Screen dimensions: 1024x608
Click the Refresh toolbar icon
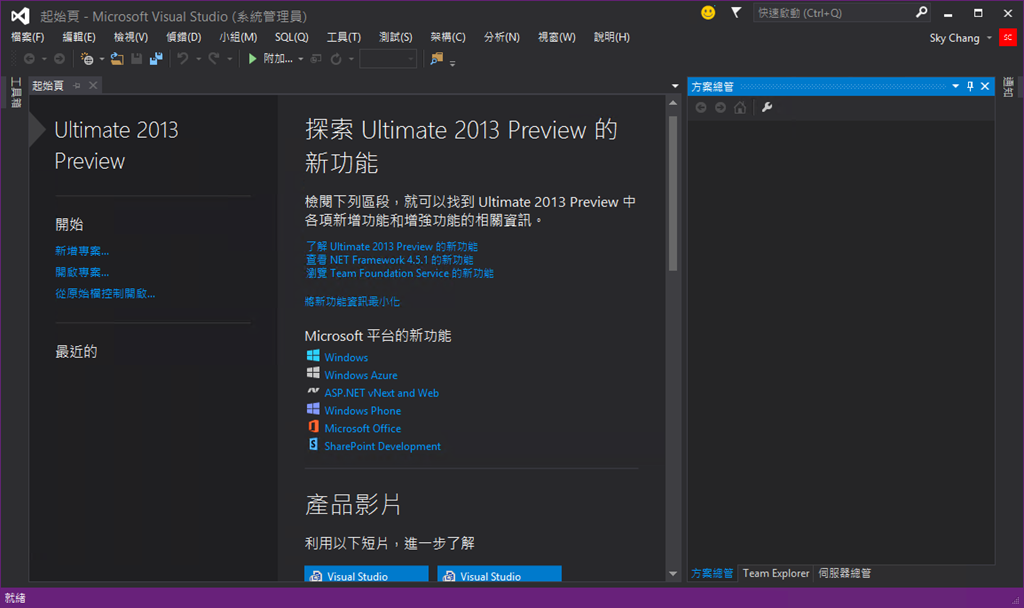(336, 59)
